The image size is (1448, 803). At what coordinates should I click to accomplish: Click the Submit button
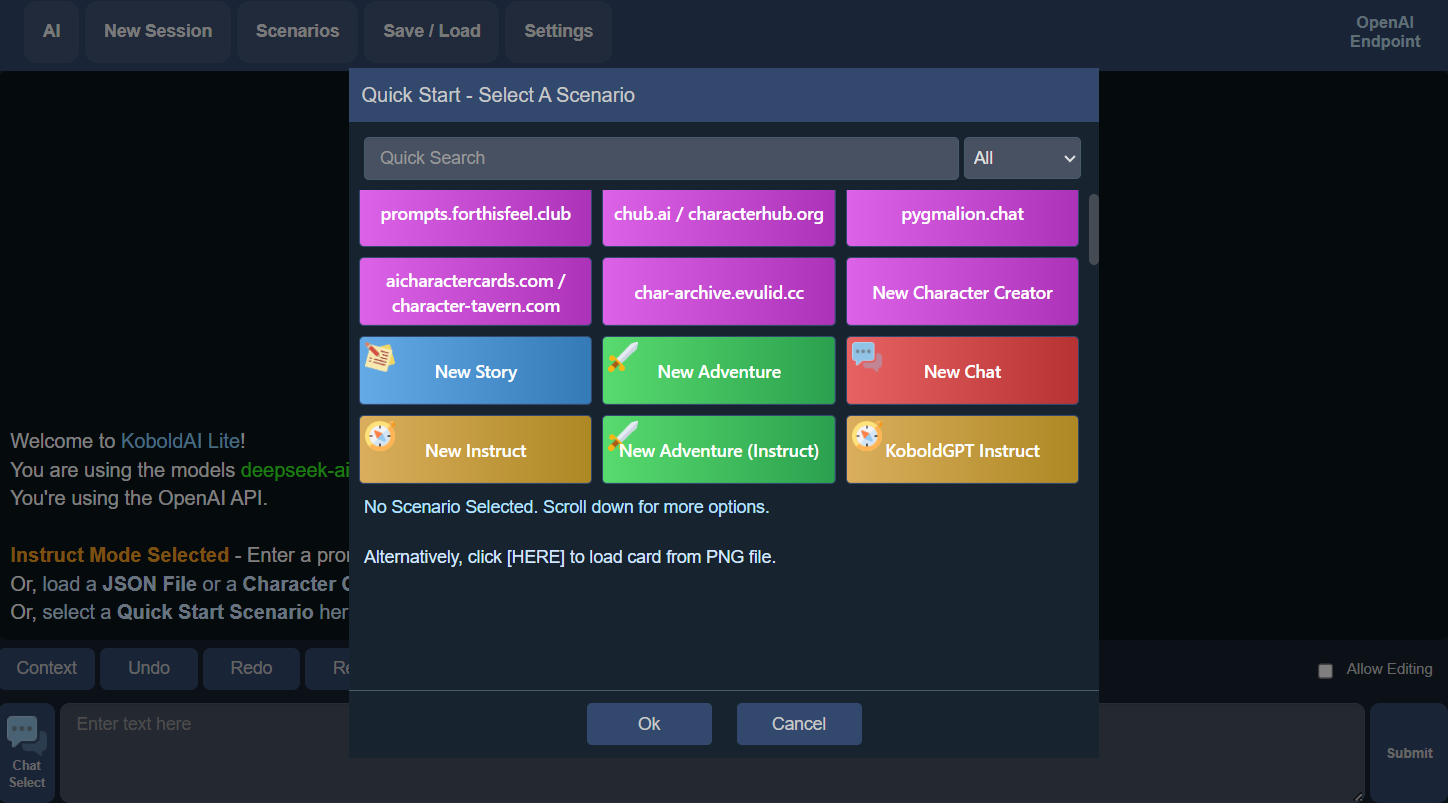click(1409, 753)
